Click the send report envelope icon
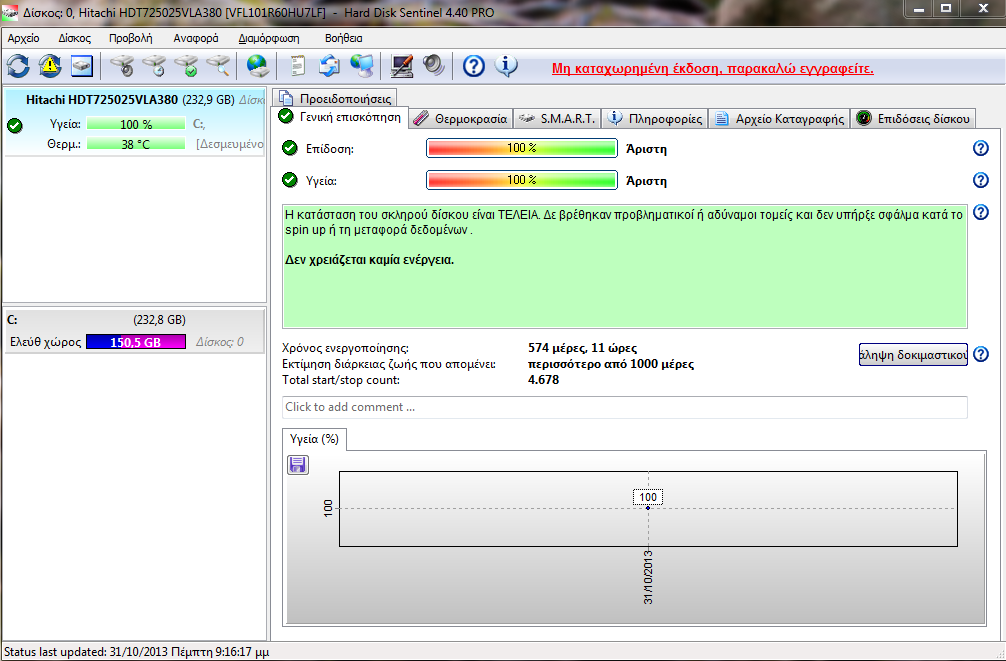 (x=330, y=65)
